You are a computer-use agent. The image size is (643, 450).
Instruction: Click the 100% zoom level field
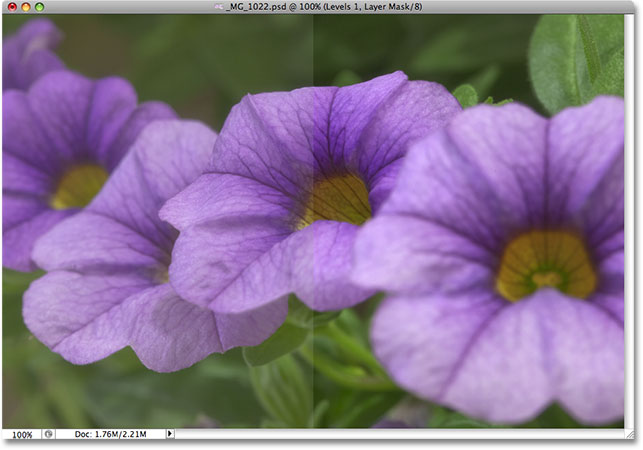tap(22, 434)
